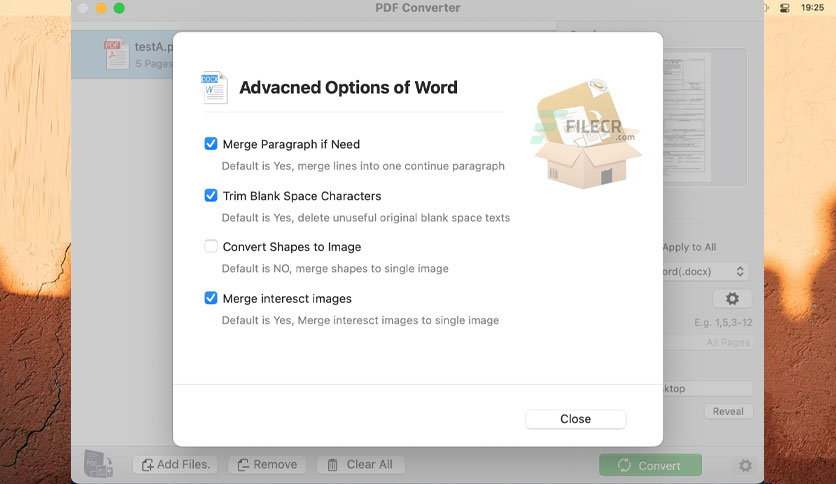Click the Convert Shapes to Image label

(292, 247)
